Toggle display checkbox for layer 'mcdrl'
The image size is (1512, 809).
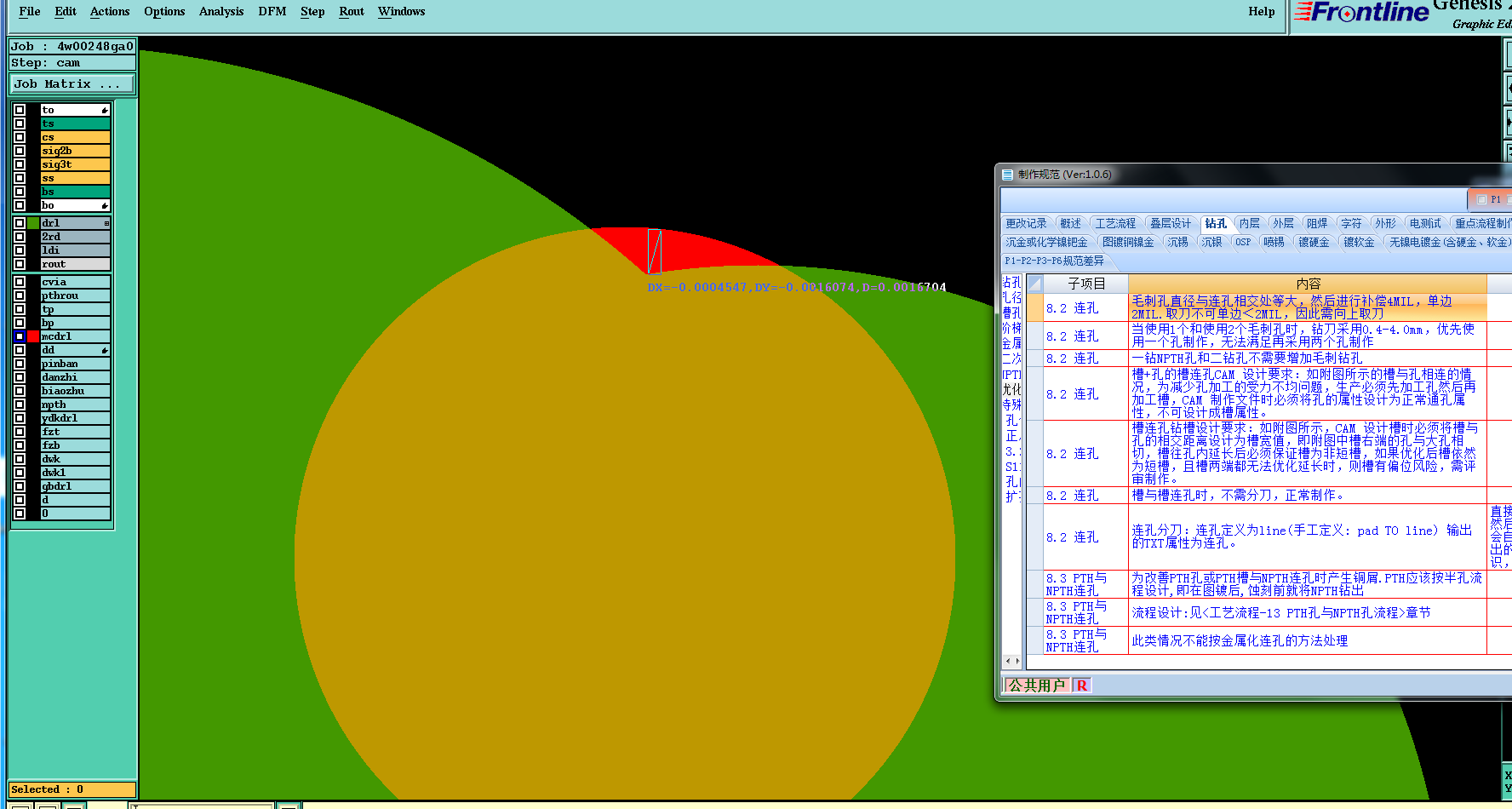coord(20,336)
